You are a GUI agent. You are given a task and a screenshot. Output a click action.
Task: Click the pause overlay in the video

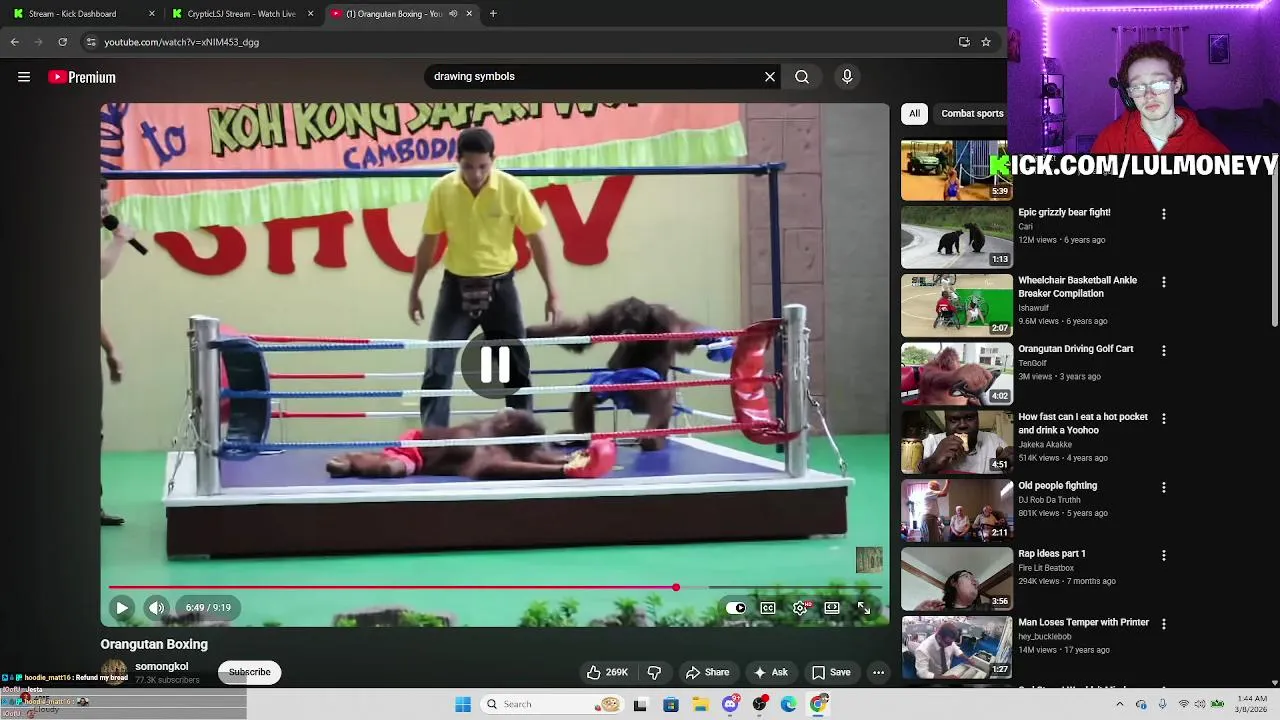(495, 365)
